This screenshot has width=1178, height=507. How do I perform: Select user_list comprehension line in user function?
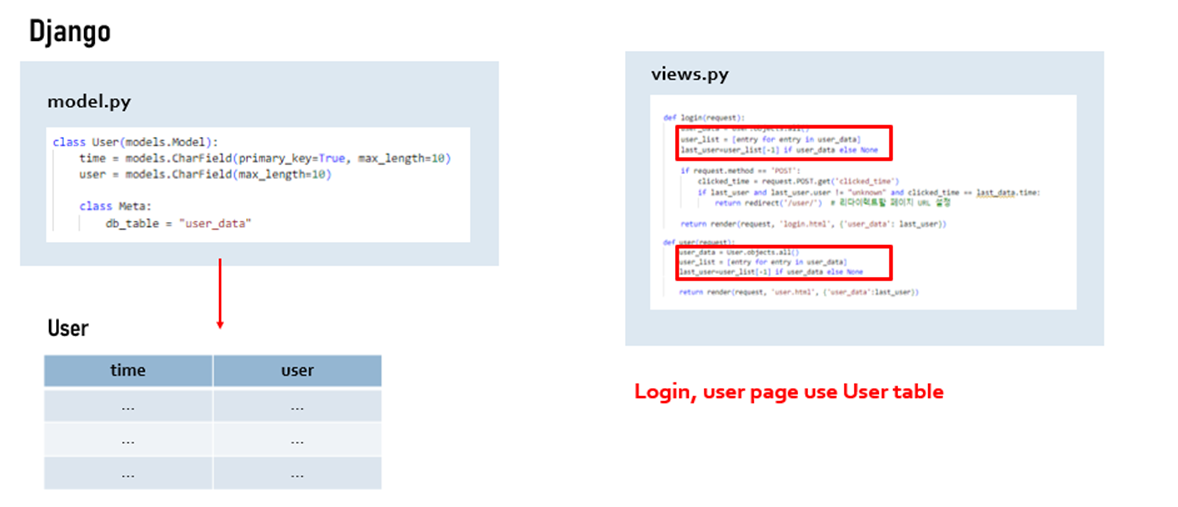click(x=763, y=261)
